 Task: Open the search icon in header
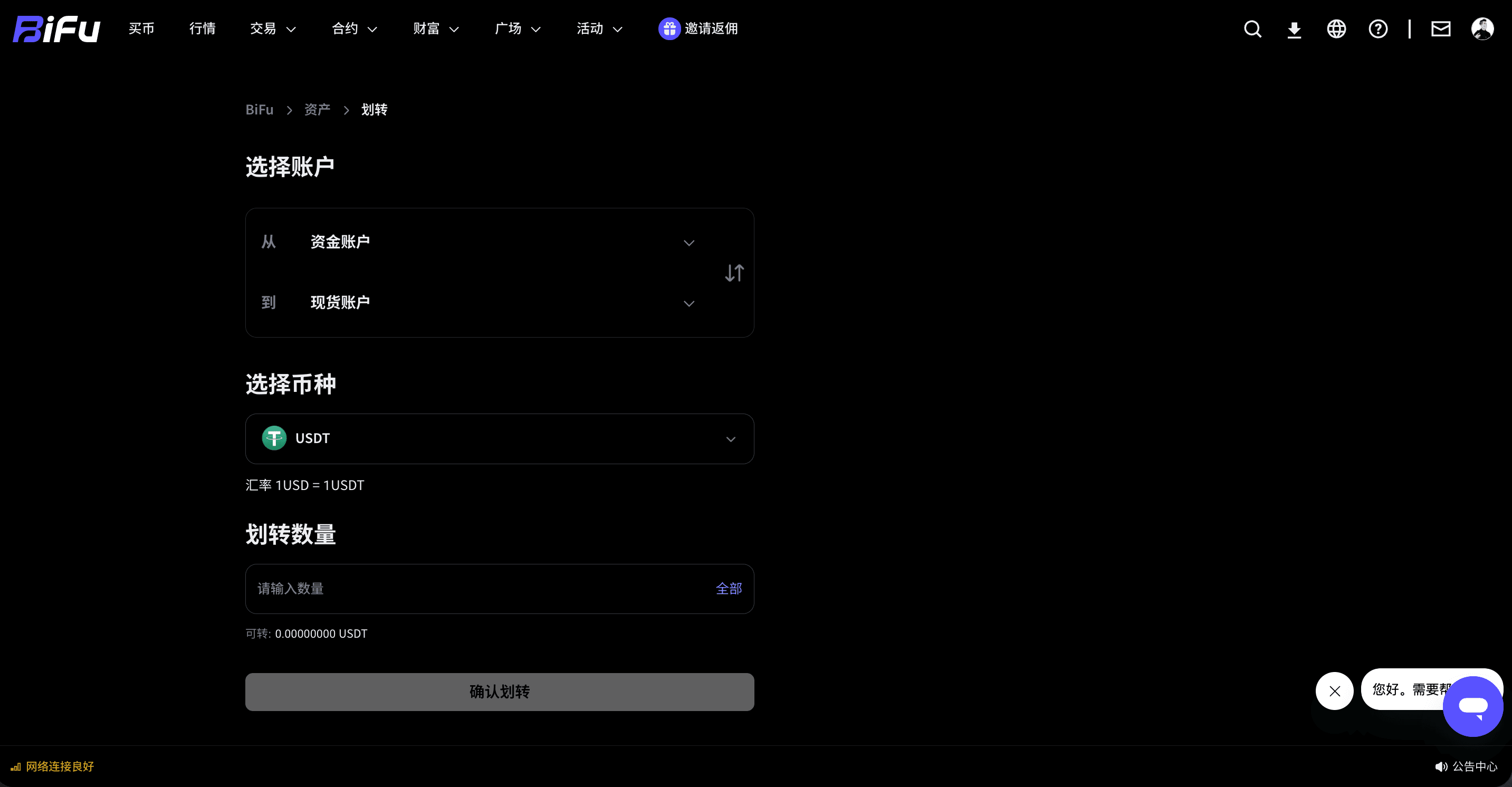coord(1252,29)
